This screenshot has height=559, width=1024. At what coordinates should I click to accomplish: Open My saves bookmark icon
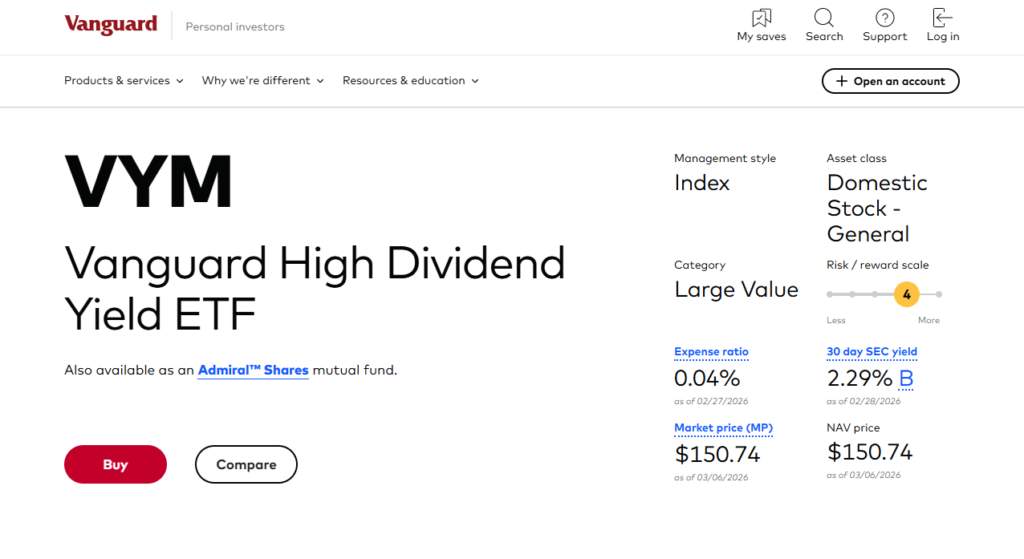click(761, 18)
